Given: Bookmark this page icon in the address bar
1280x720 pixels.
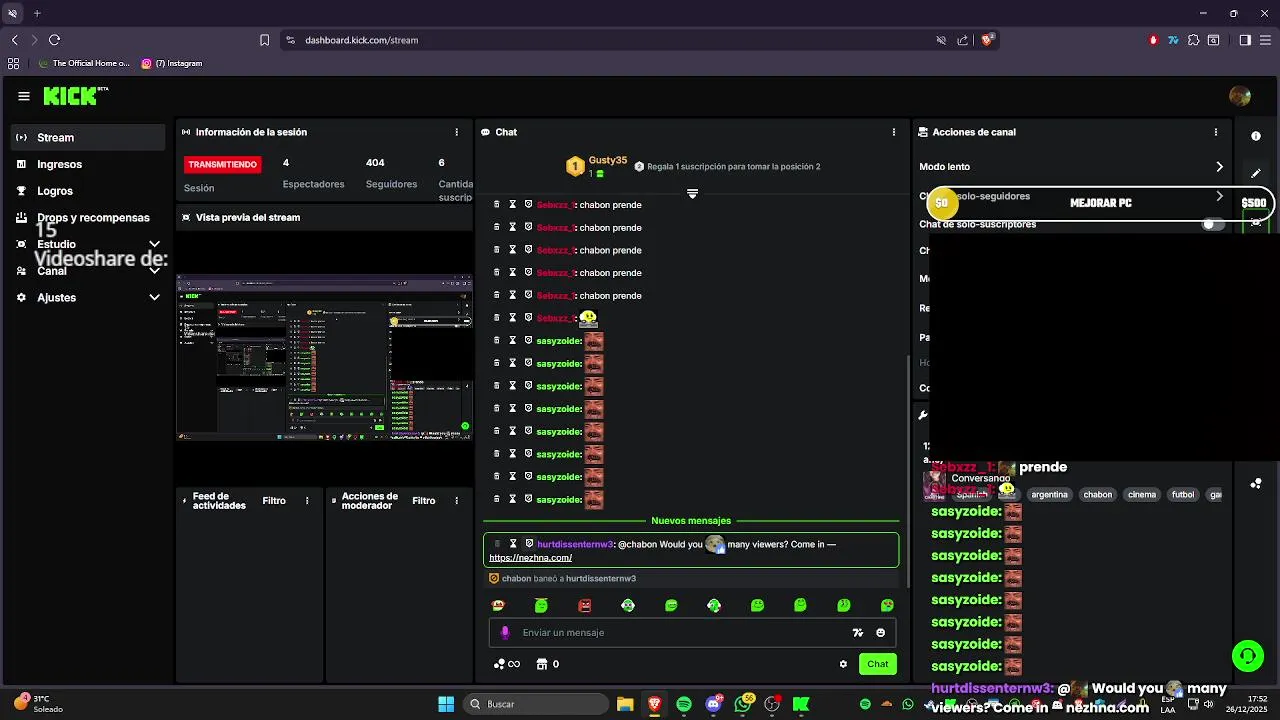Looking at the screenshot, I should [264, 40].
